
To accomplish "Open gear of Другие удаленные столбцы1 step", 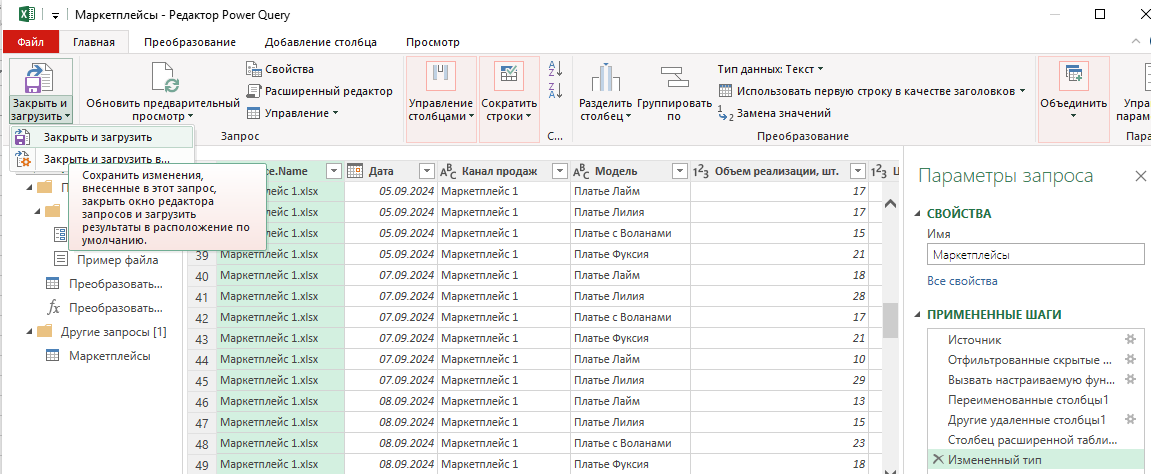I will click(1130, 419).
